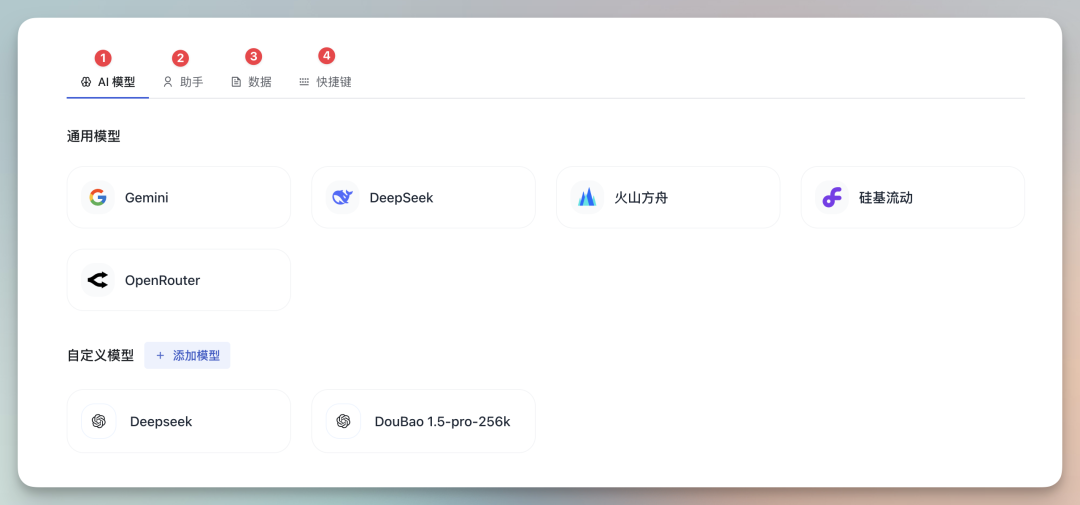The width and height of the screenshot is (1080, 505).
Task: Open the custom Deepseek model card
Action: tap(178, 421)
